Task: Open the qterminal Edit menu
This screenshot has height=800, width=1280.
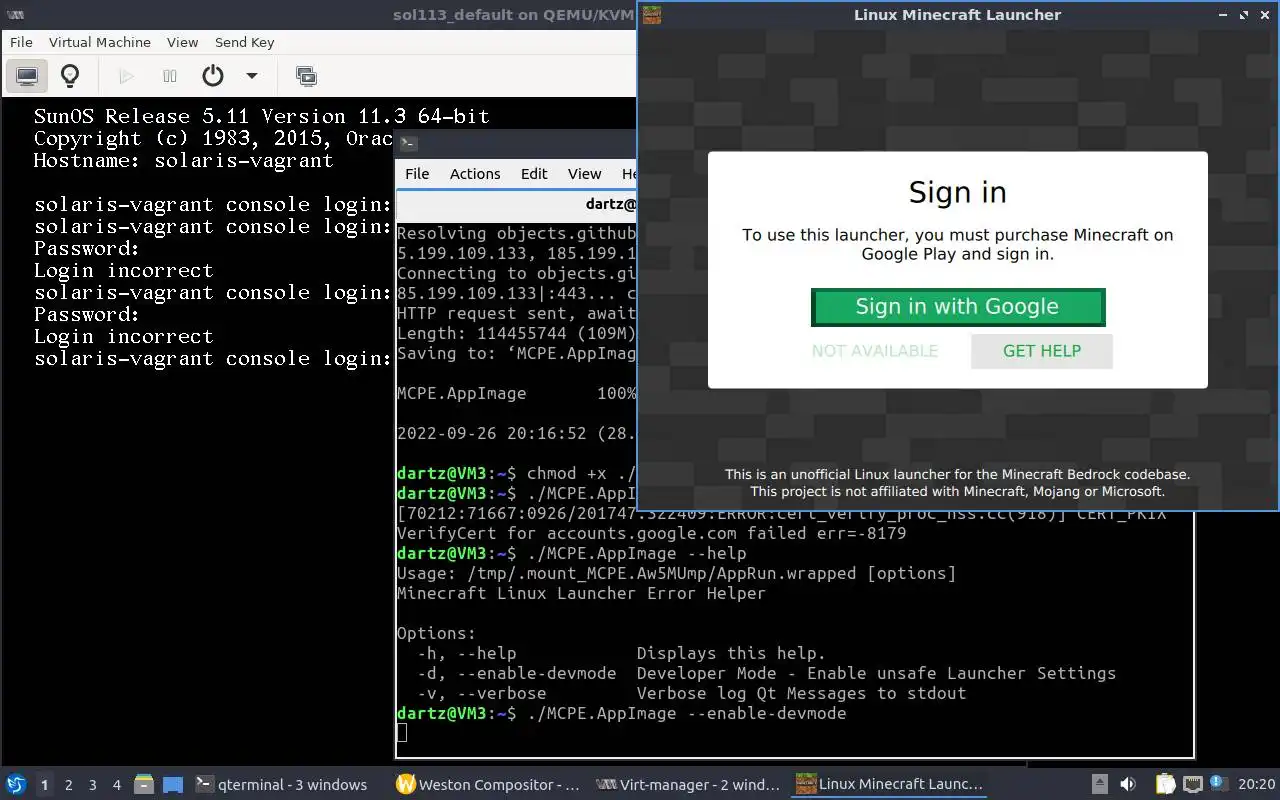Action: click(534, 173)
